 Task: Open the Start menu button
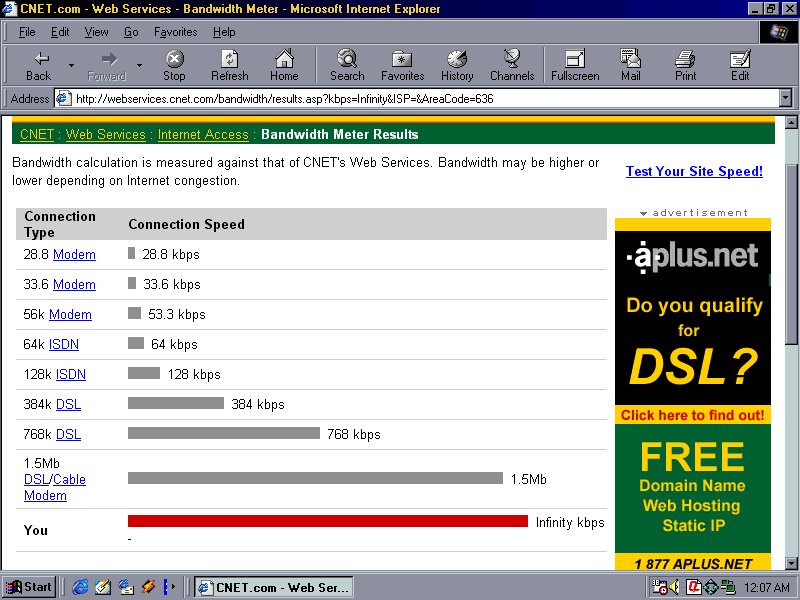point(29,587)
